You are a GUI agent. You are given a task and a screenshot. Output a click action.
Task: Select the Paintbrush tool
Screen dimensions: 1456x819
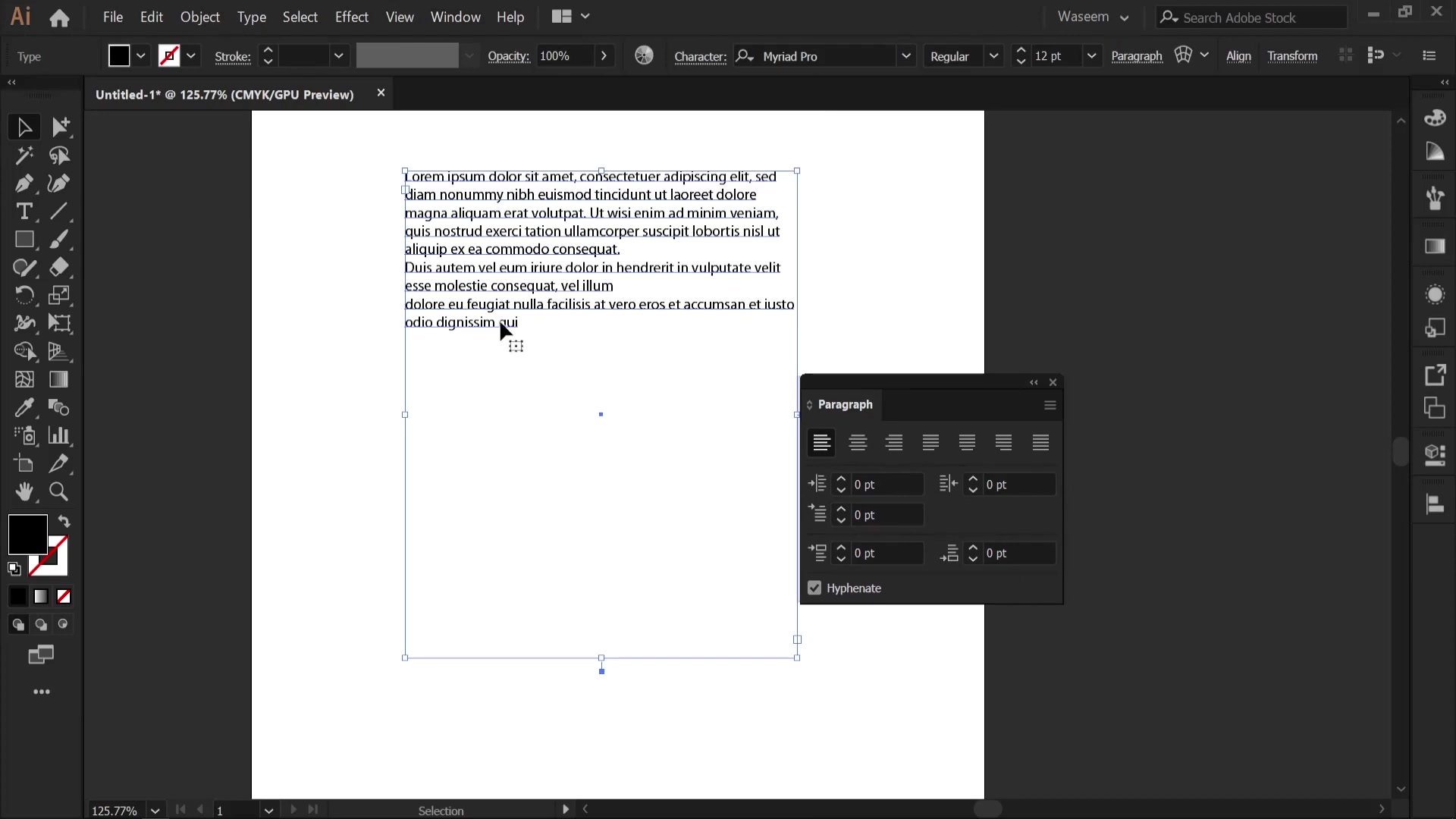[58, 240]
